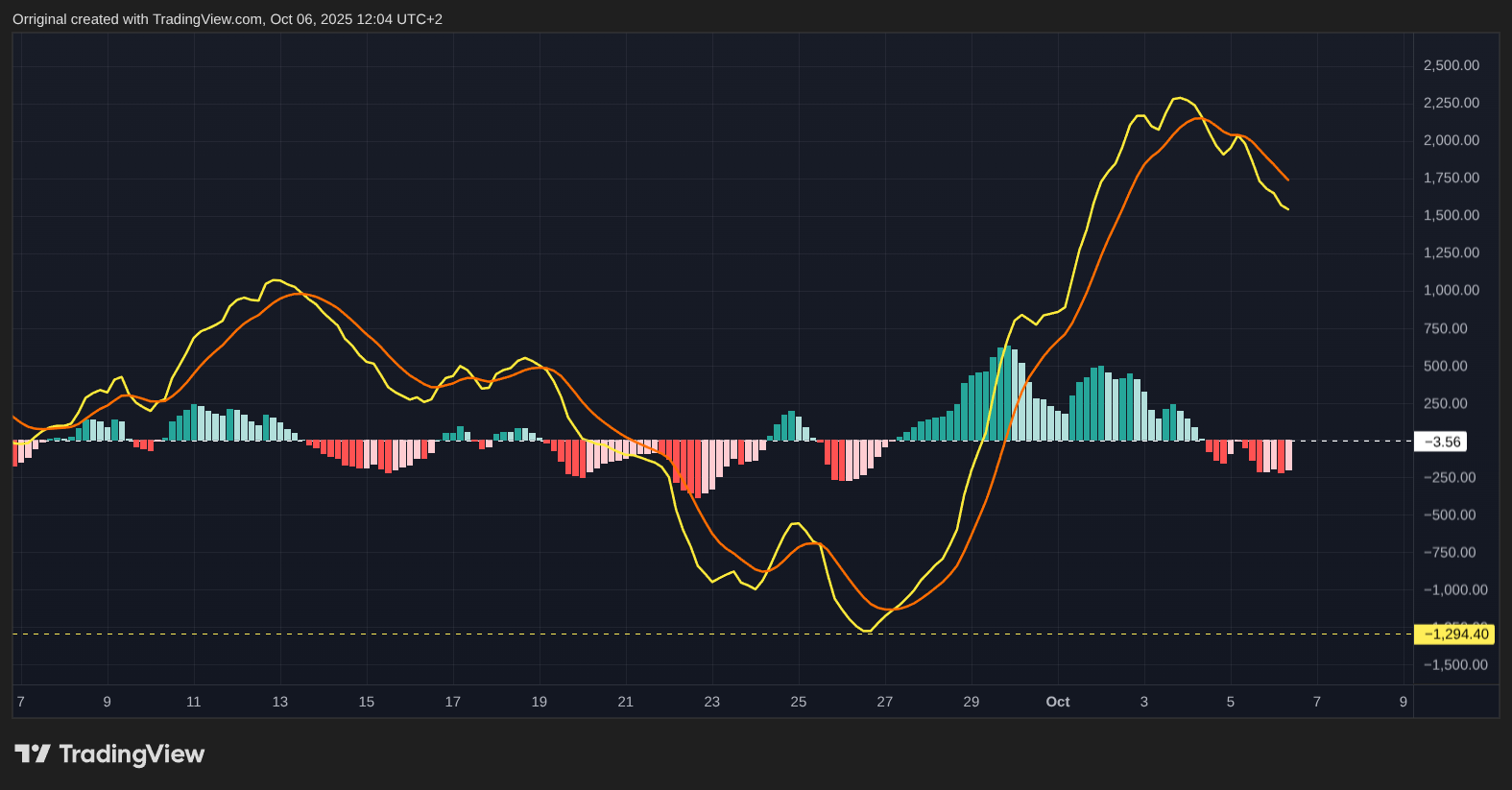The width and height of the screenshot is (1512, 790).
Task: Click the −500.00 axis value
Action: coord(1450,515)
